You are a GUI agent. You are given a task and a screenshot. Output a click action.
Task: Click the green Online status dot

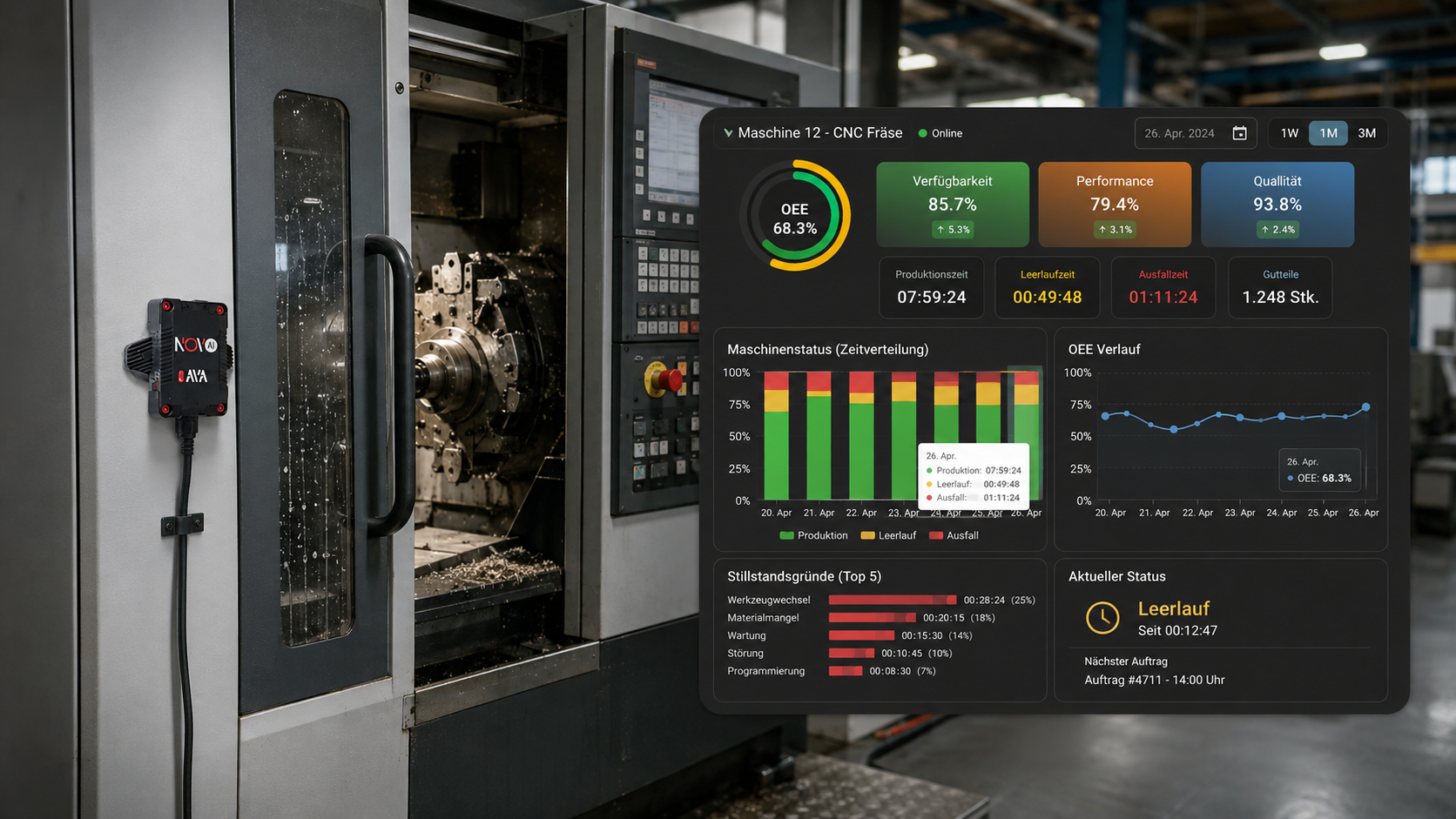922,133
